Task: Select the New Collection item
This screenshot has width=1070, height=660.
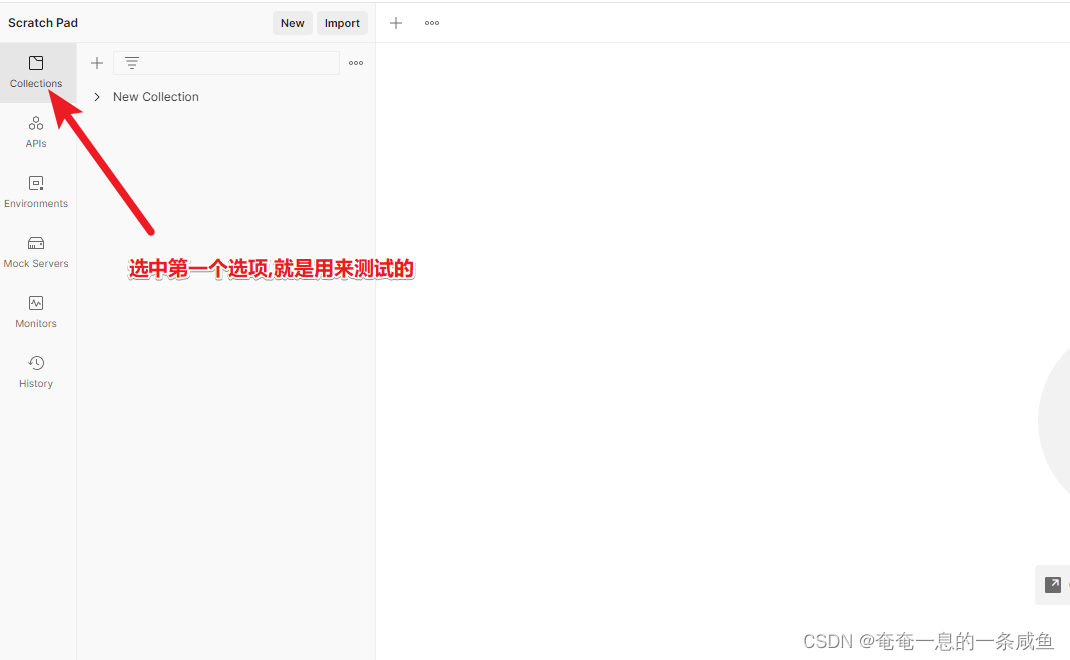Action: tap(156, 97)
